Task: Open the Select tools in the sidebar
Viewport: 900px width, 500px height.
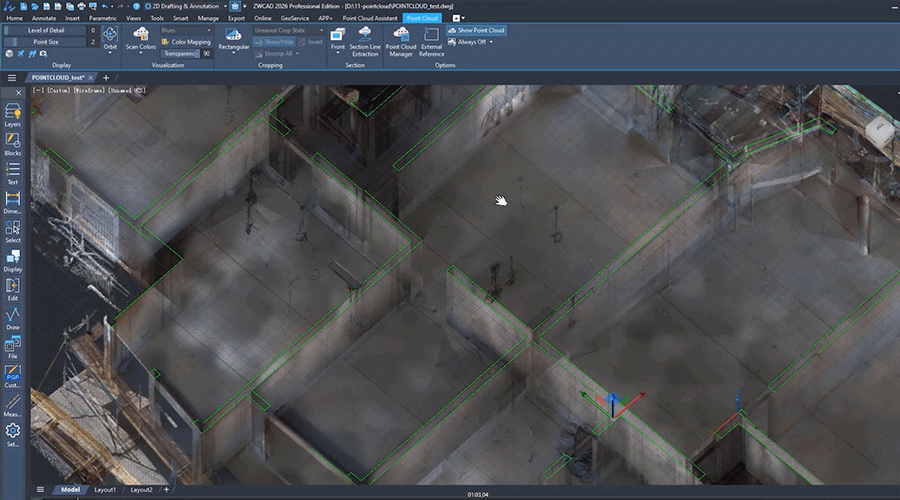Action: pyautogui.click(x=13, y=231)
